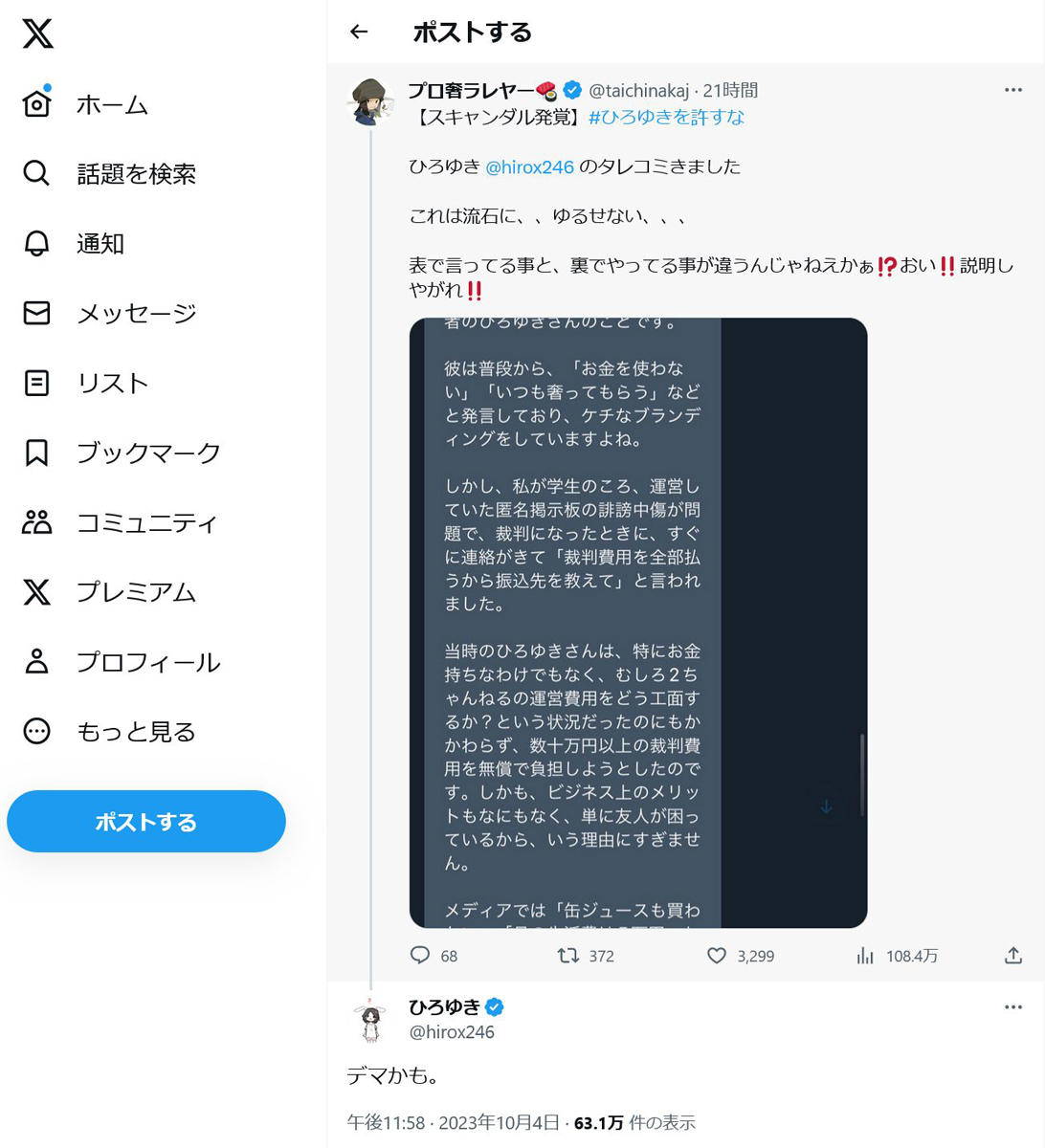The width and height of the screenshot is (1045, 1148).
Task: Open the ホーム menu item
Action: [x=85, y=104]
